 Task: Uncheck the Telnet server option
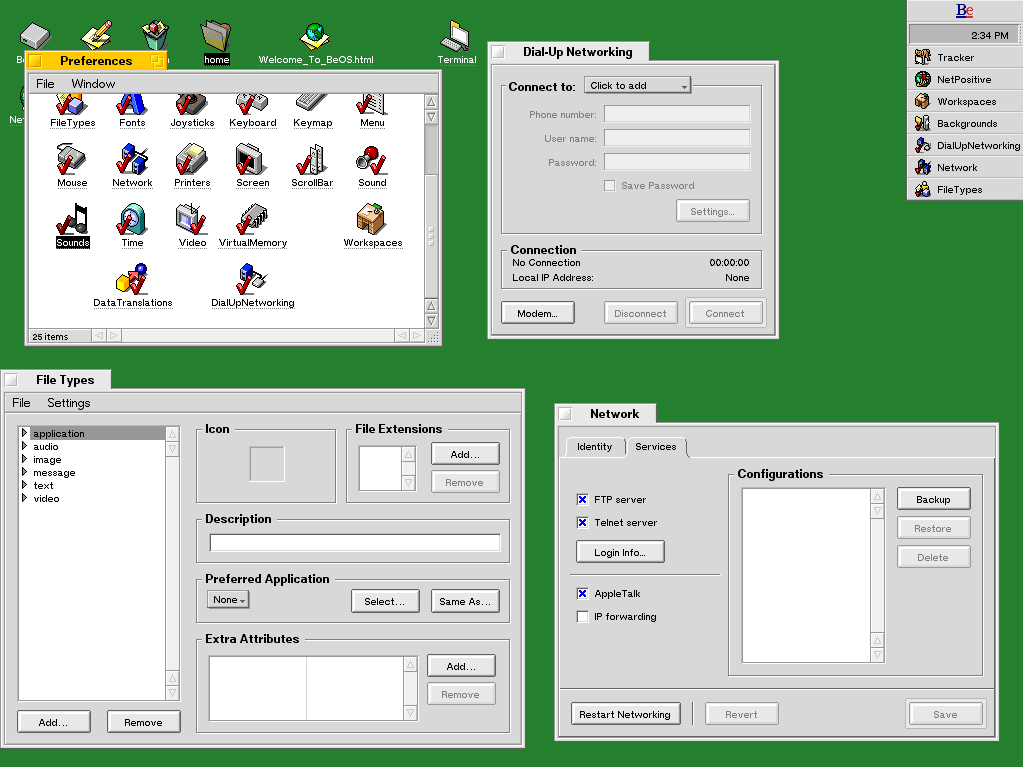click(x=583, y=523)
